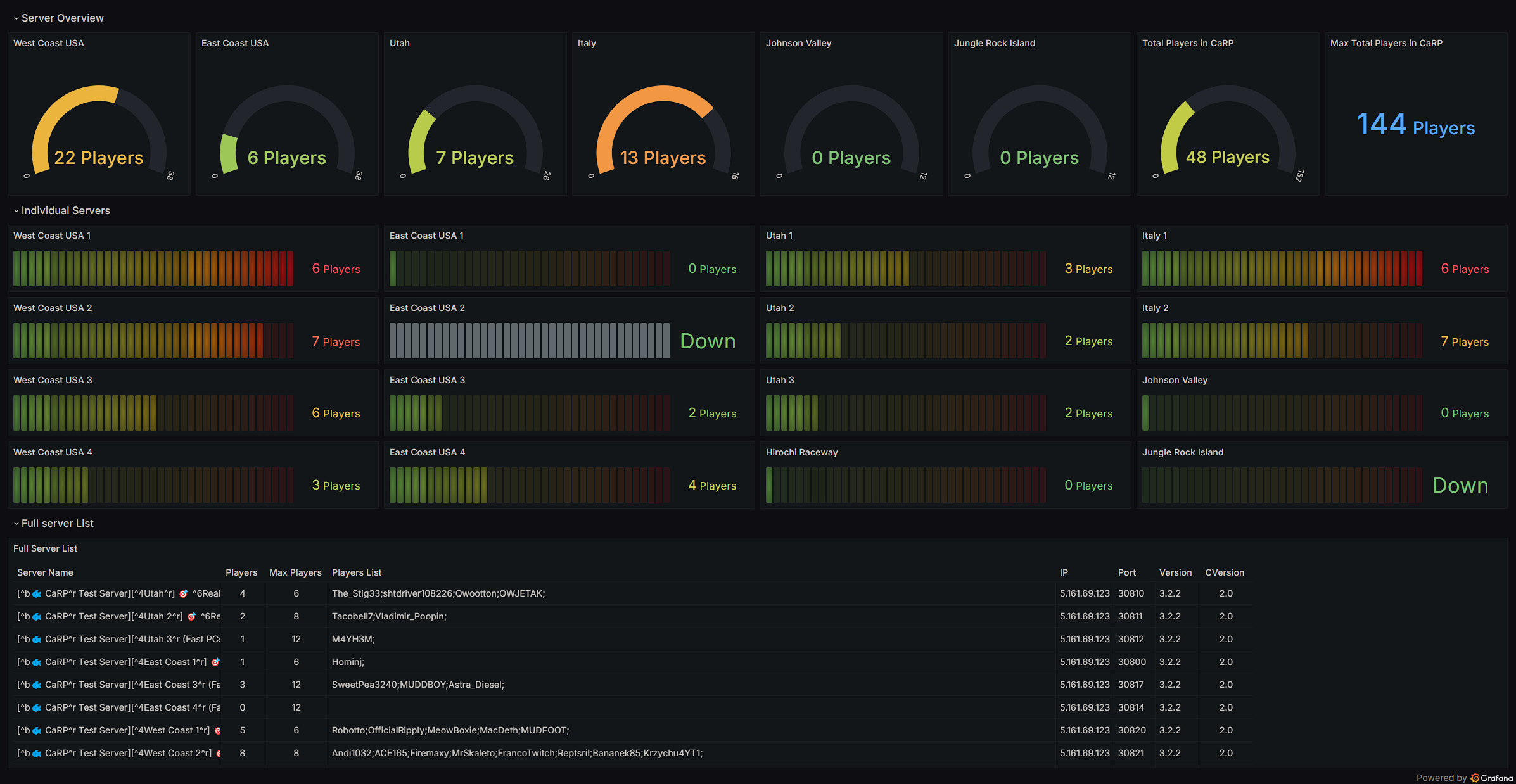The width and height of the screenshot is (1516, 784).
Task: Click the Total Players in CaRP gauge
Action: click(x=1228, y=133)
